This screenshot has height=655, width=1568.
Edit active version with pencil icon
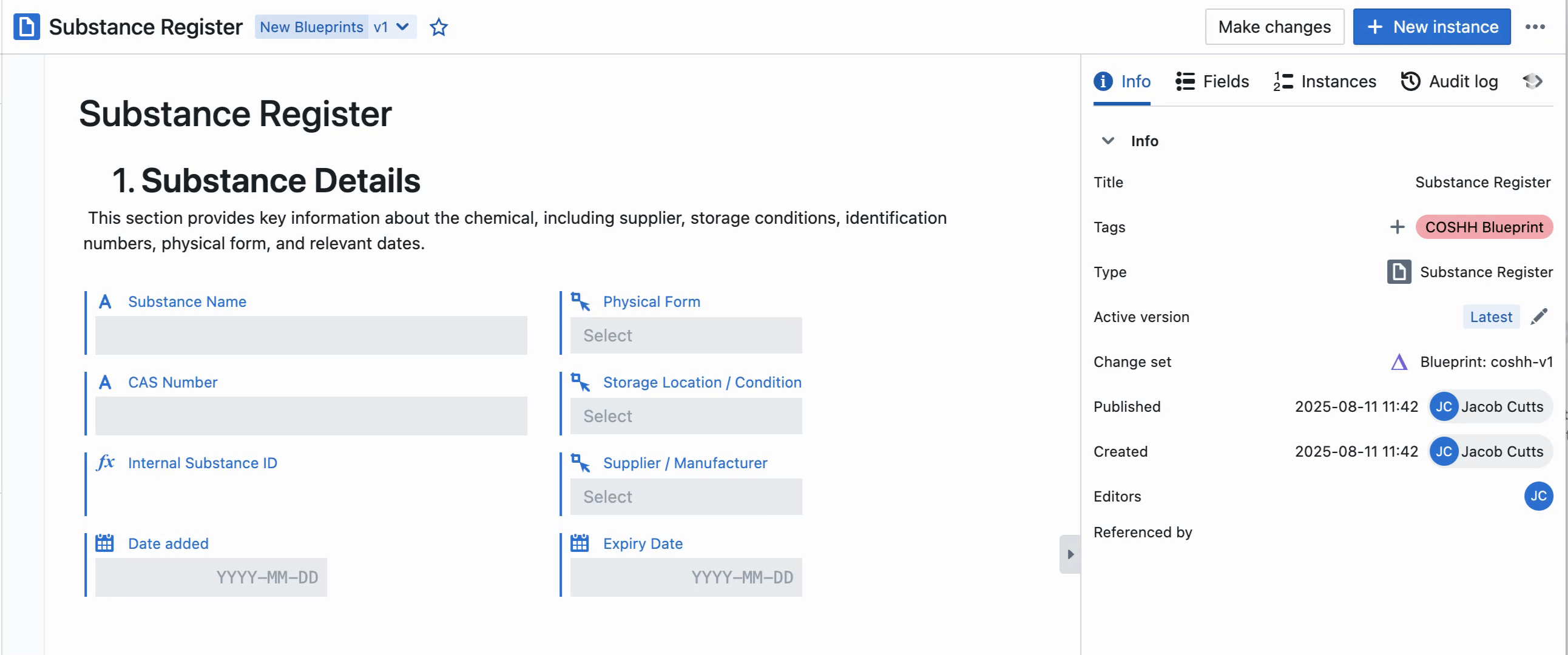pyautogui.click(x=1539, y=316)
